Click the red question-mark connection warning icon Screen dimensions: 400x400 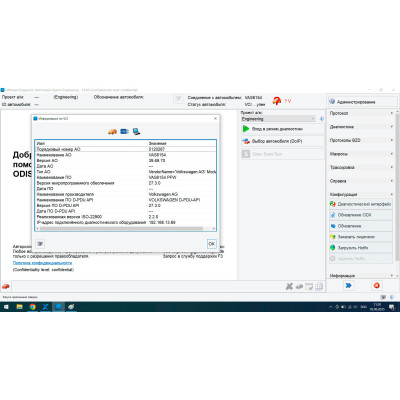[x=277, y=101]
